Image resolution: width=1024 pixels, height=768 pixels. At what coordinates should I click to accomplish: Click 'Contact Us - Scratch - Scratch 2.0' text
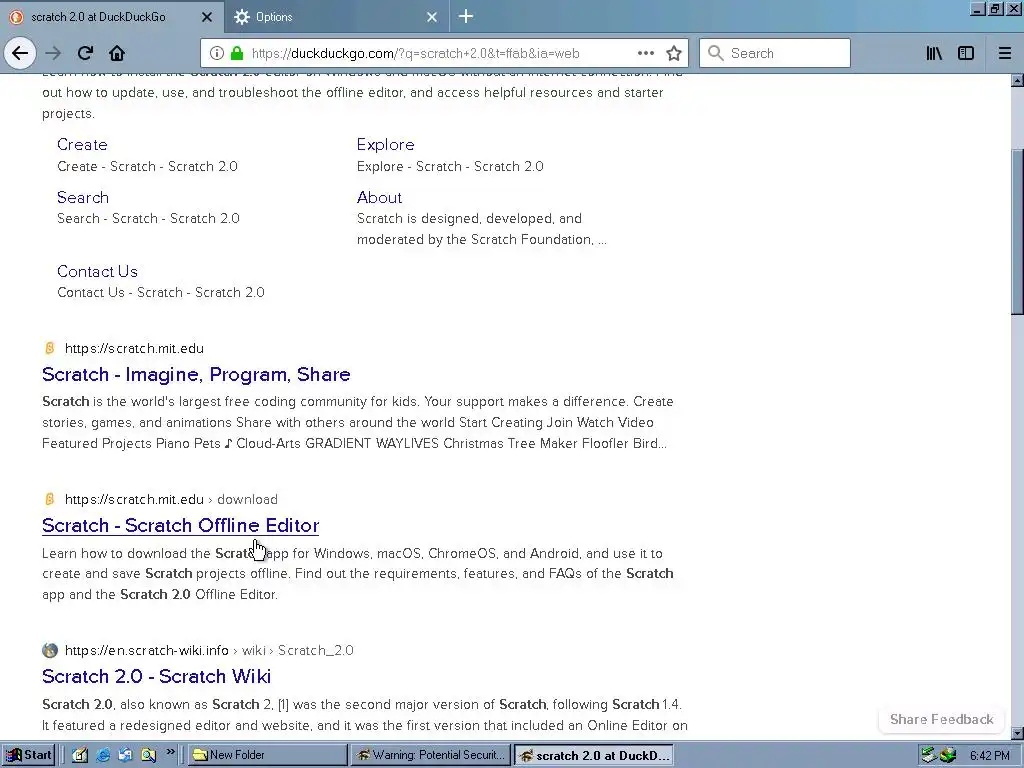tap(161, 292)
